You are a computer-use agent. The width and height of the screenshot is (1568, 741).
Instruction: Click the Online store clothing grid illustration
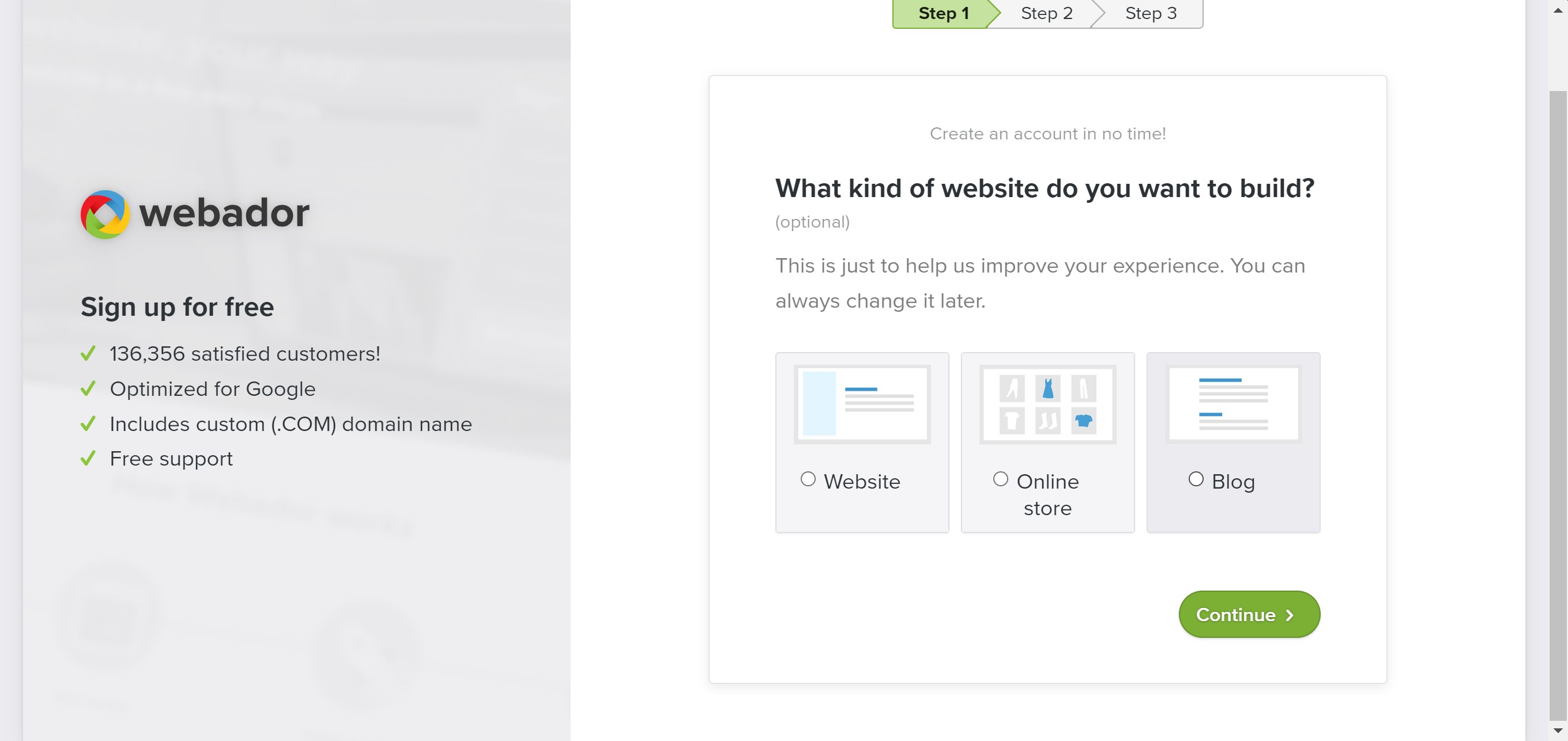click(1047, 404)
